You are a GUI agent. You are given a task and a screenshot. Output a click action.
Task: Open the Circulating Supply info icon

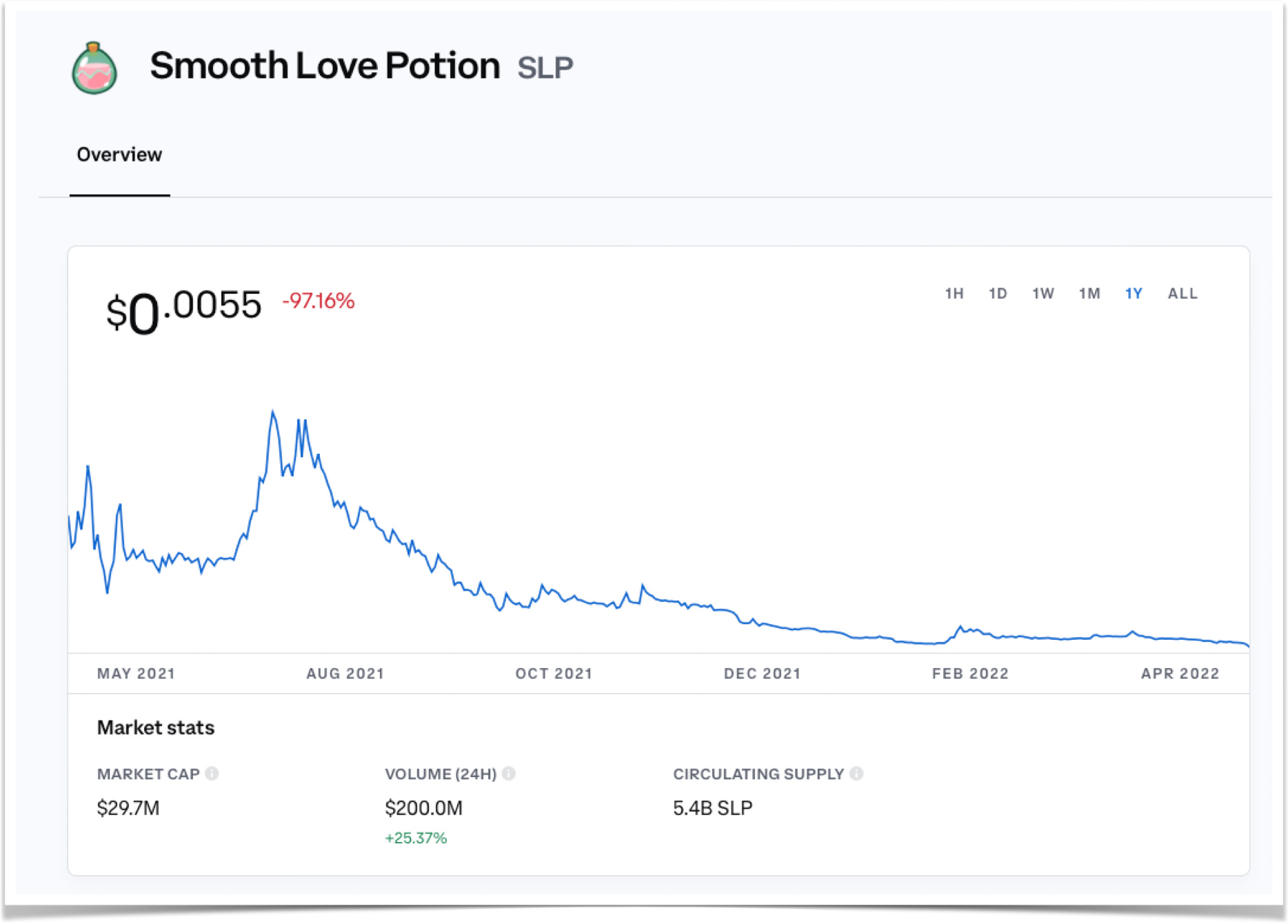(856, 774)
